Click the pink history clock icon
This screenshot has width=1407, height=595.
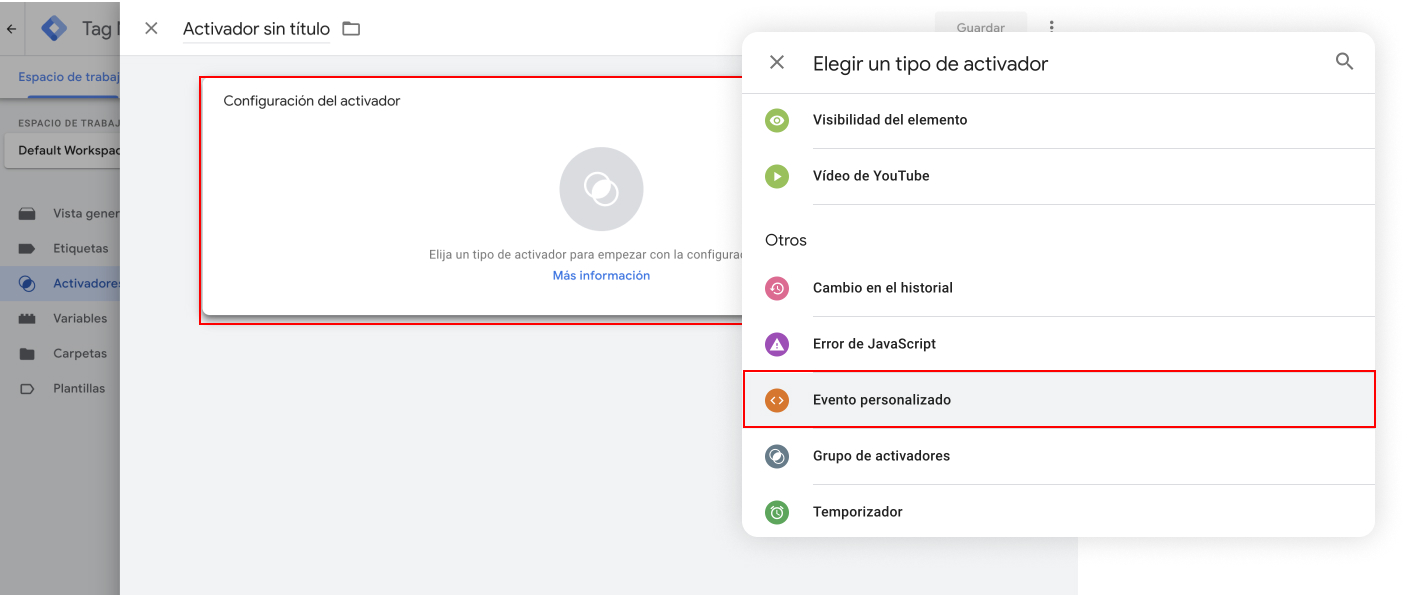pos(777,288)
